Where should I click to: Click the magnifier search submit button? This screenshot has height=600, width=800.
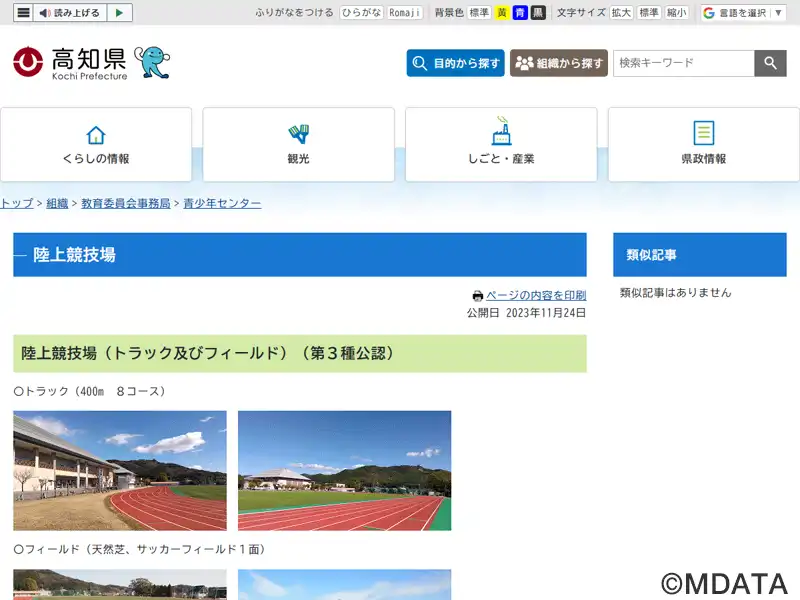point(770,63)
